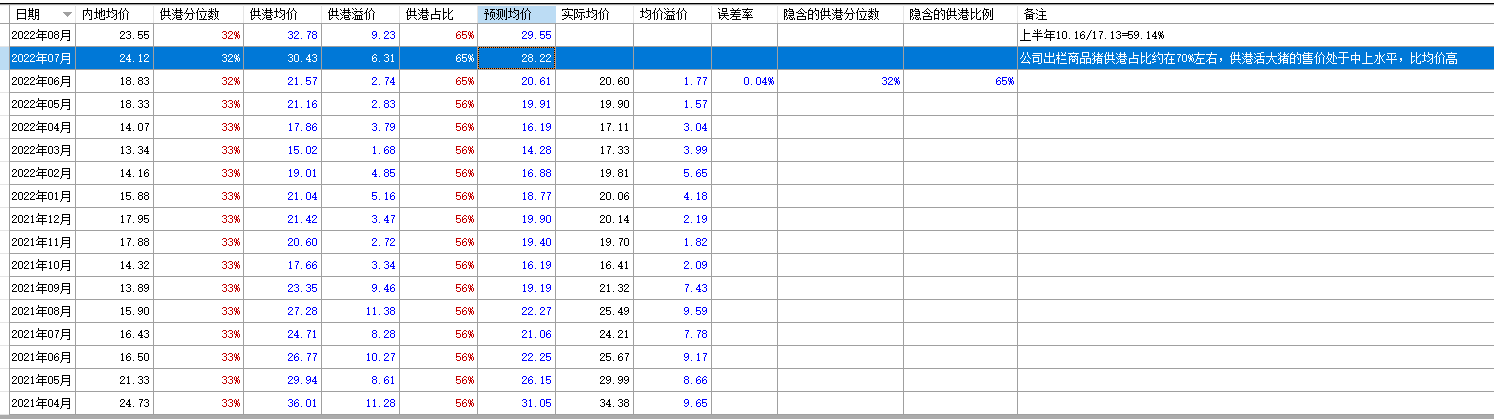Select the 2021年05月 date cell
The width and height of the screenshot is (1494, 419).
(43, 380)
